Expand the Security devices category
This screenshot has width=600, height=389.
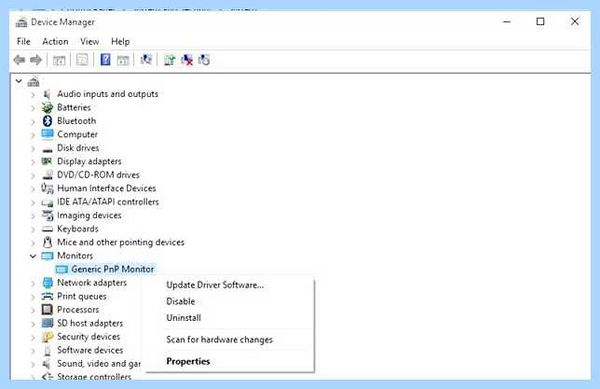(33, 337)
